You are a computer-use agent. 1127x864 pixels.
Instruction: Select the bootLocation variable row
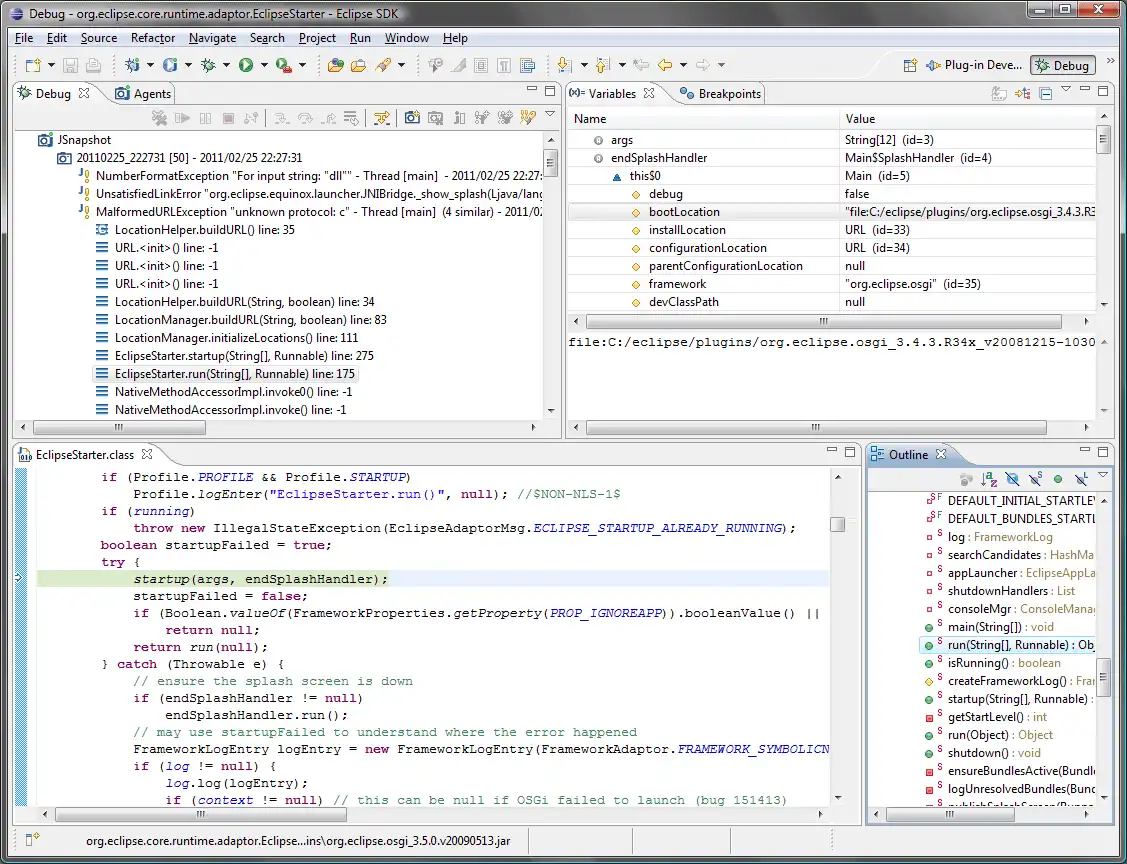click(831, 212)
